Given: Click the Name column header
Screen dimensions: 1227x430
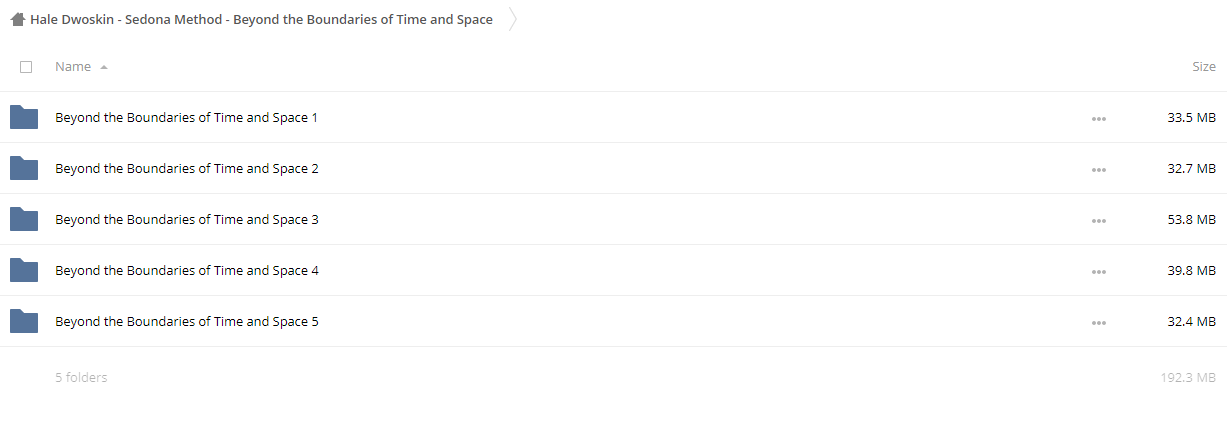Looking at the screenshot, I should tap(73, 67).
